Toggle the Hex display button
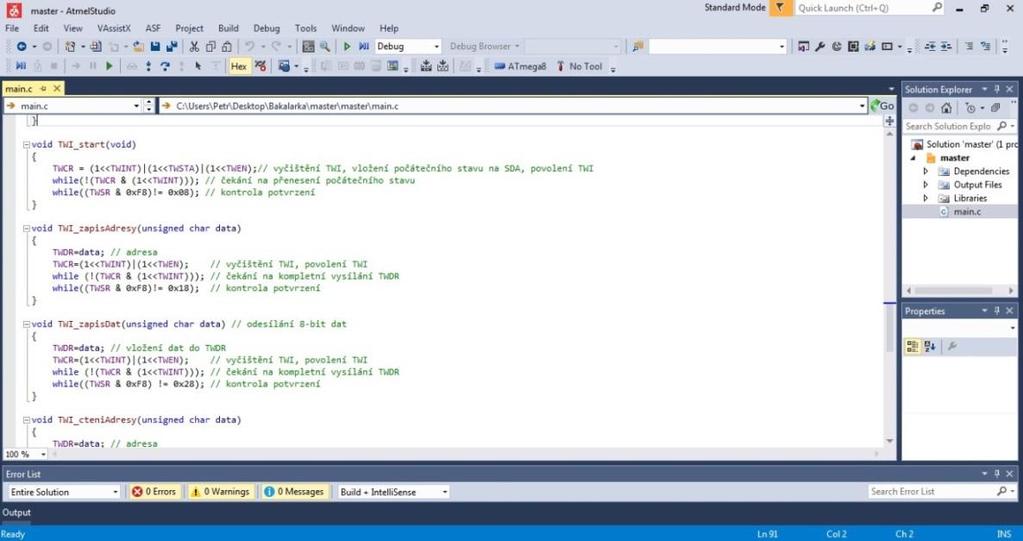1023x541 pixels. tap(239, 66)
